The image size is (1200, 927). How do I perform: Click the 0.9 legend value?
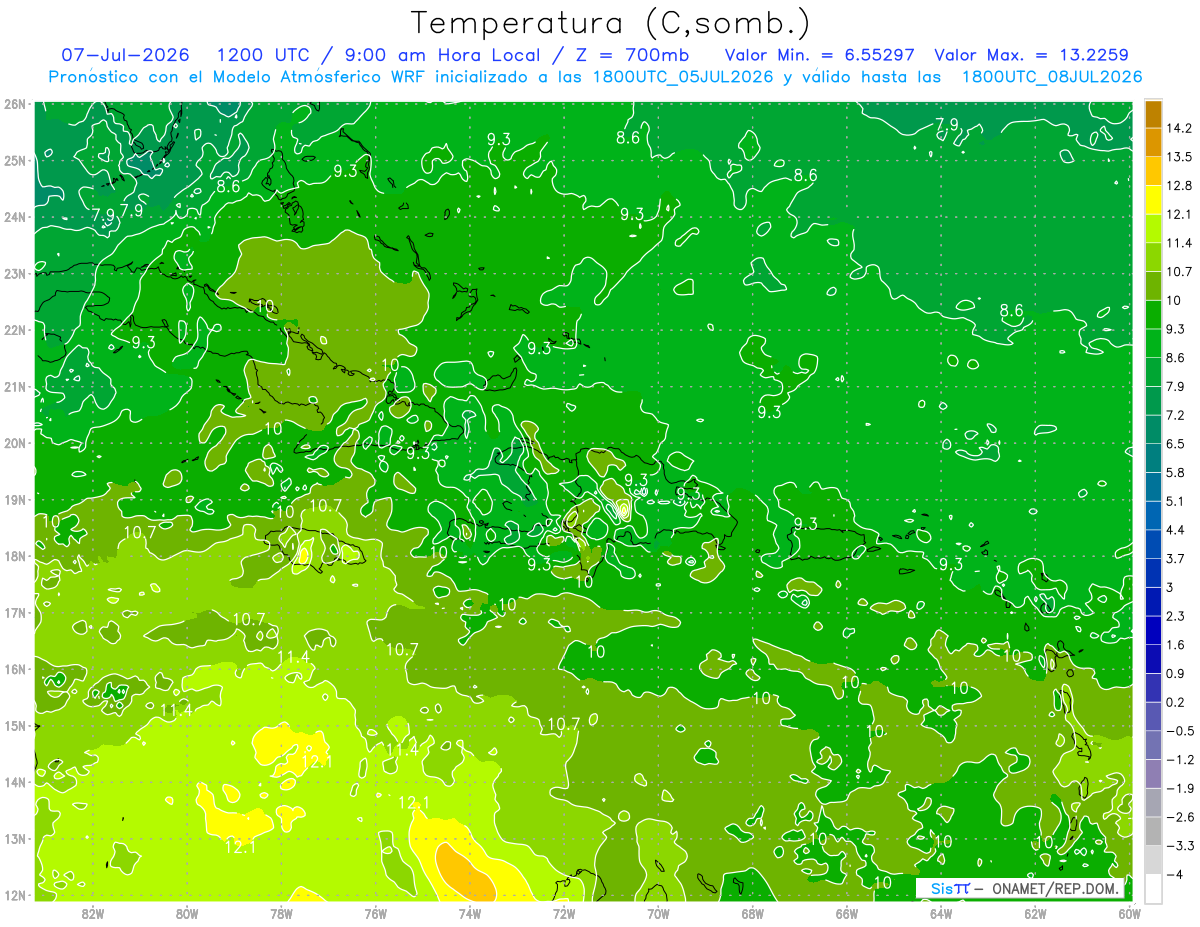point(1176,673)
